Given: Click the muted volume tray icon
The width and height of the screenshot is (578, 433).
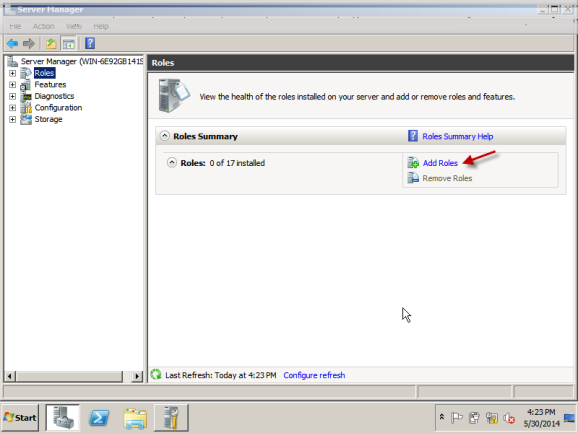Looking at the screenshot, I should [509, 418].
